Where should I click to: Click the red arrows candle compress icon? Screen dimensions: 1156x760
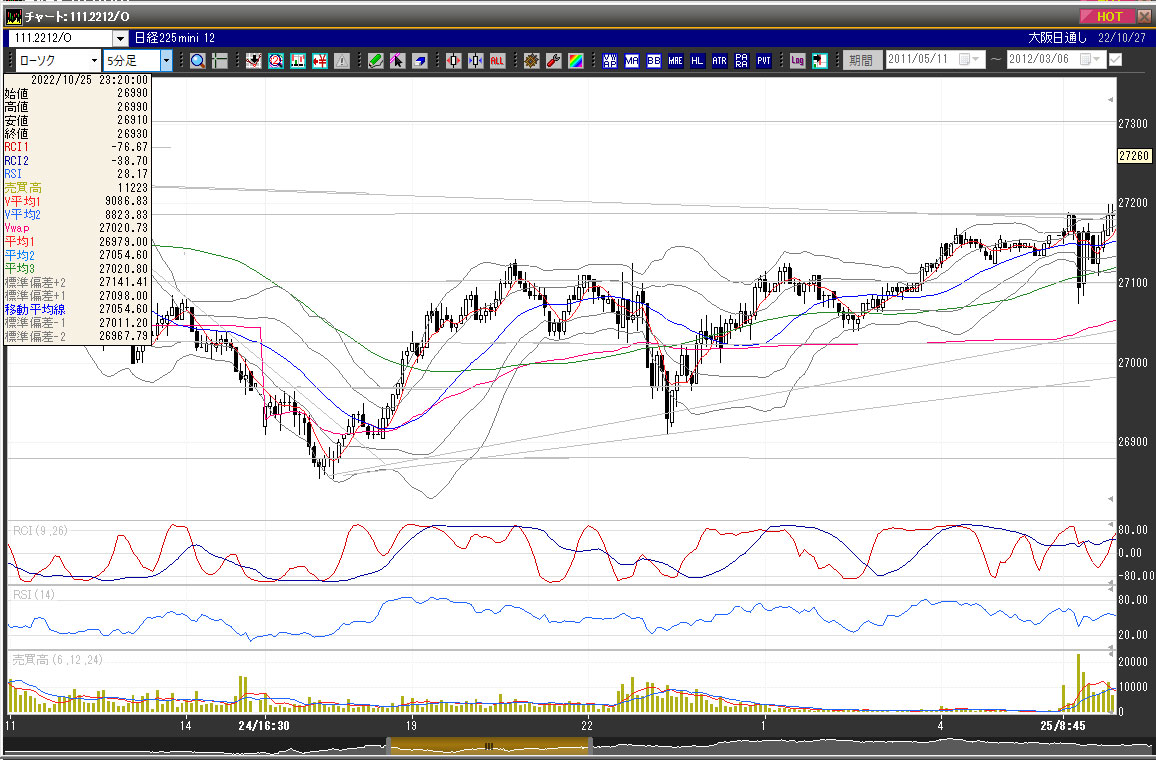click(x=453, y=60)
